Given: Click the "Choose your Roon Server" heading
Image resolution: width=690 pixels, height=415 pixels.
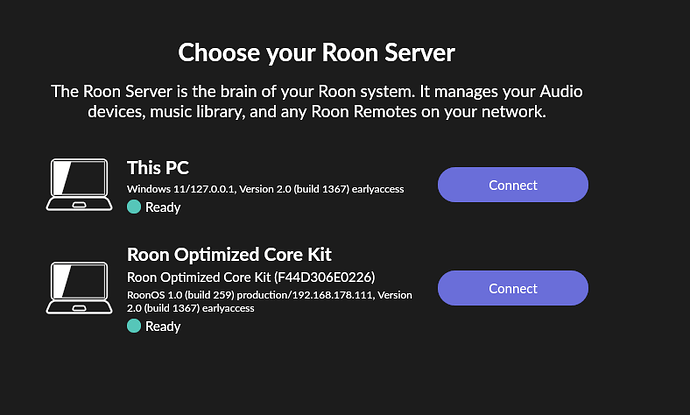Looking at the screenshot, I should (x=315, y=51).
